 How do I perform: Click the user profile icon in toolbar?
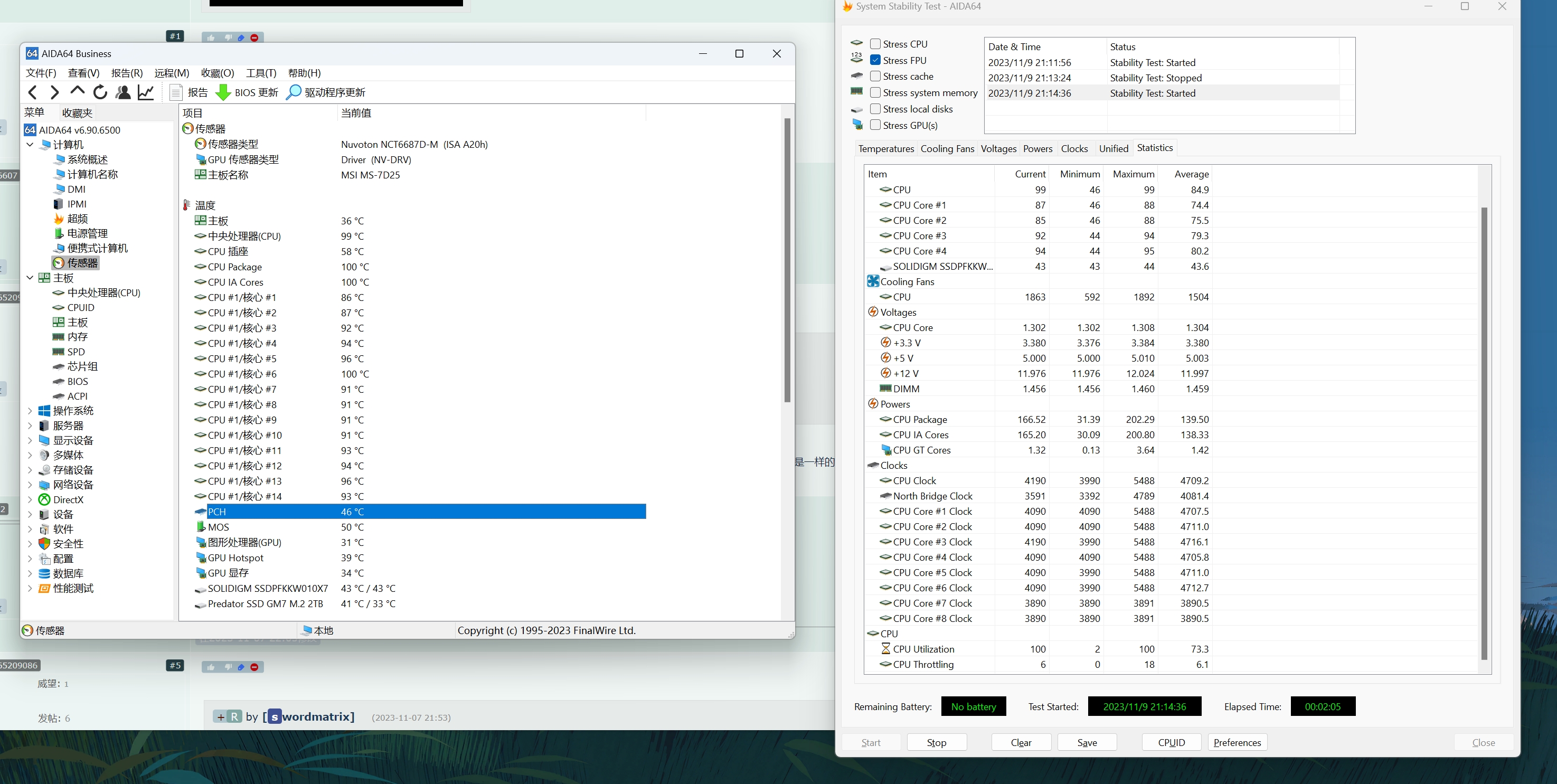122,92
